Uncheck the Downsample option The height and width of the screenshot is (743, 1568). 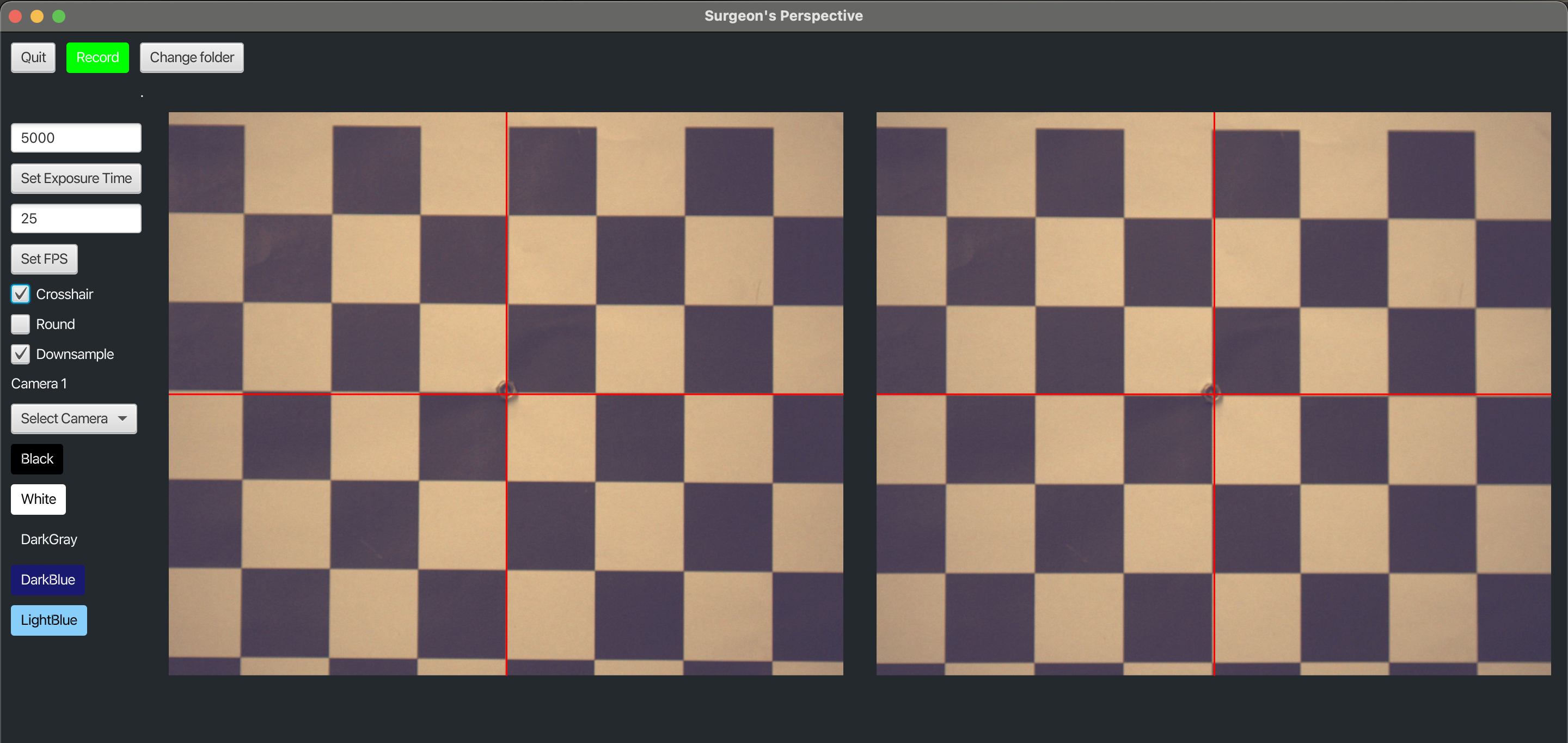[21, 354]
